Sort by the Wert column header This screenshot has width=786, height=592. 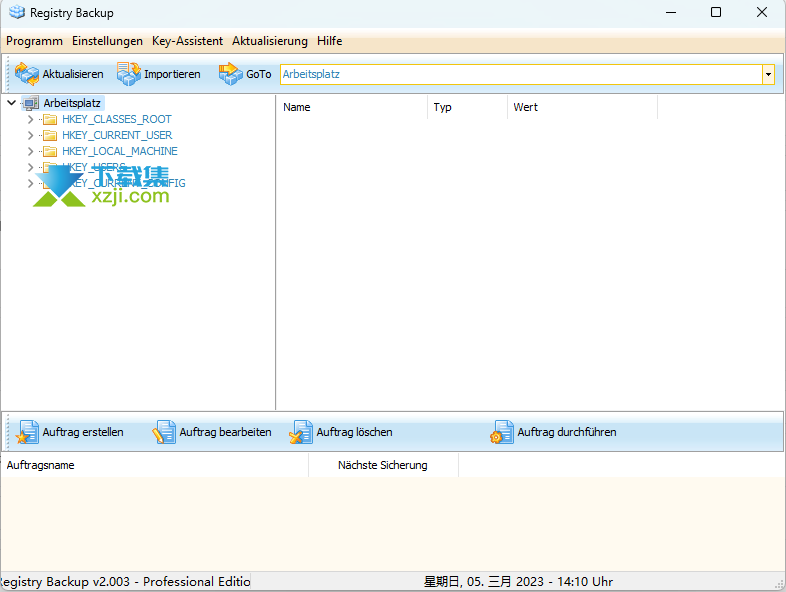(x=582, y=107)
